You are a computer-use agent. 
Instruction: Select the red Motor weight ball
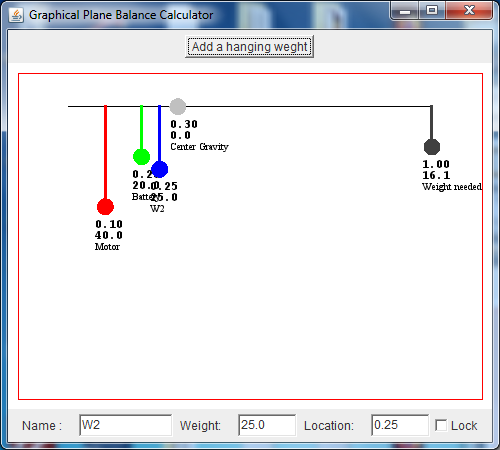pyautogui.click(x=105, y=207)
